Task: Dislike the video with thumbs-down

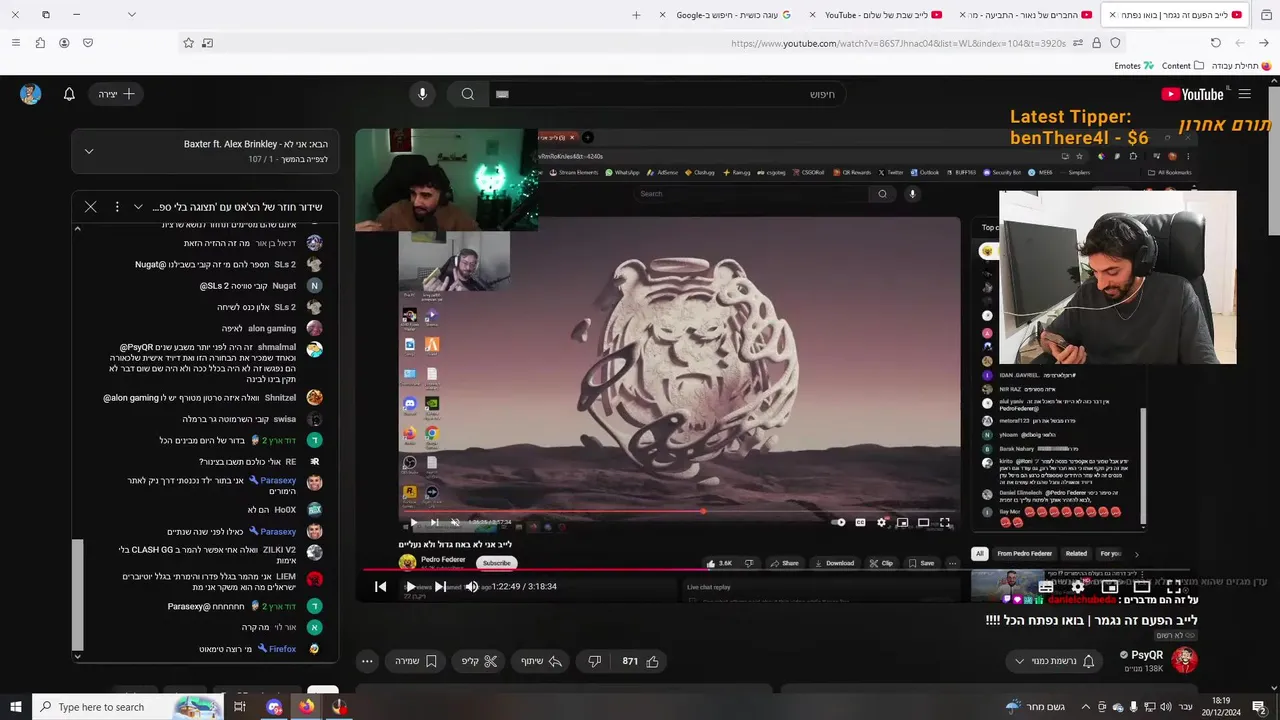Action: pyautogui.click(x=594, y=661)
